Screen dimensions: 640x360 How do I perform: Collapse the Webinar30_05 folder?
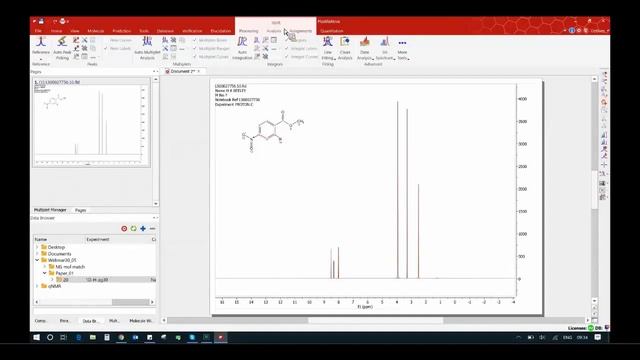point(37,260)
